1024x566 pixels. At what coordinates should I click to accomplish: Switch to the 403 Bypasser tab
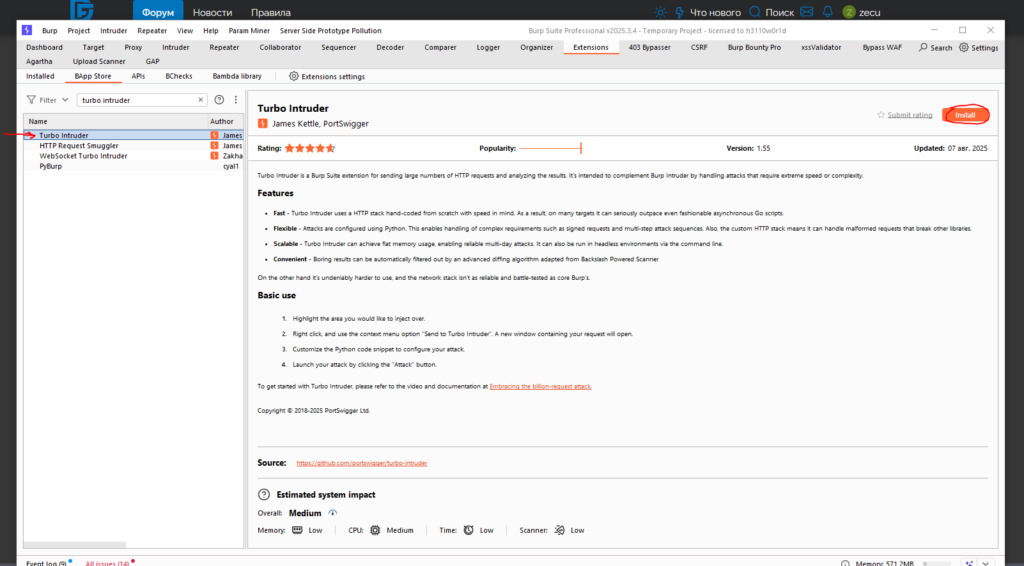click(x=649, y=47)
